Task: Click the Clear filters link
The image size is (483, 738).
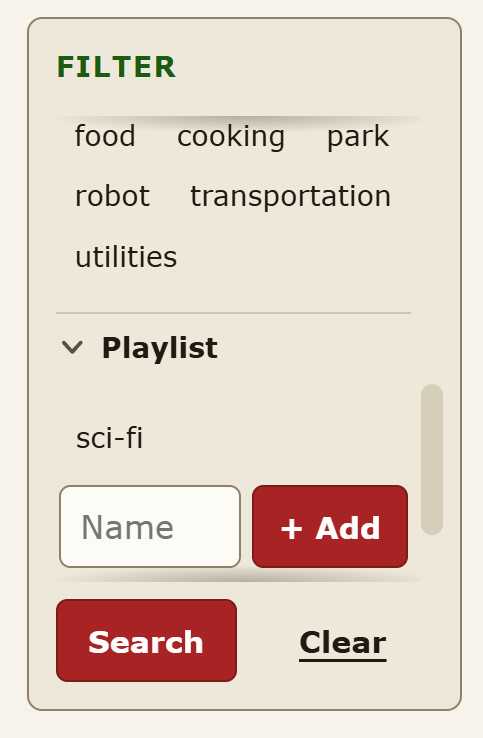Action: click(343, 643)
